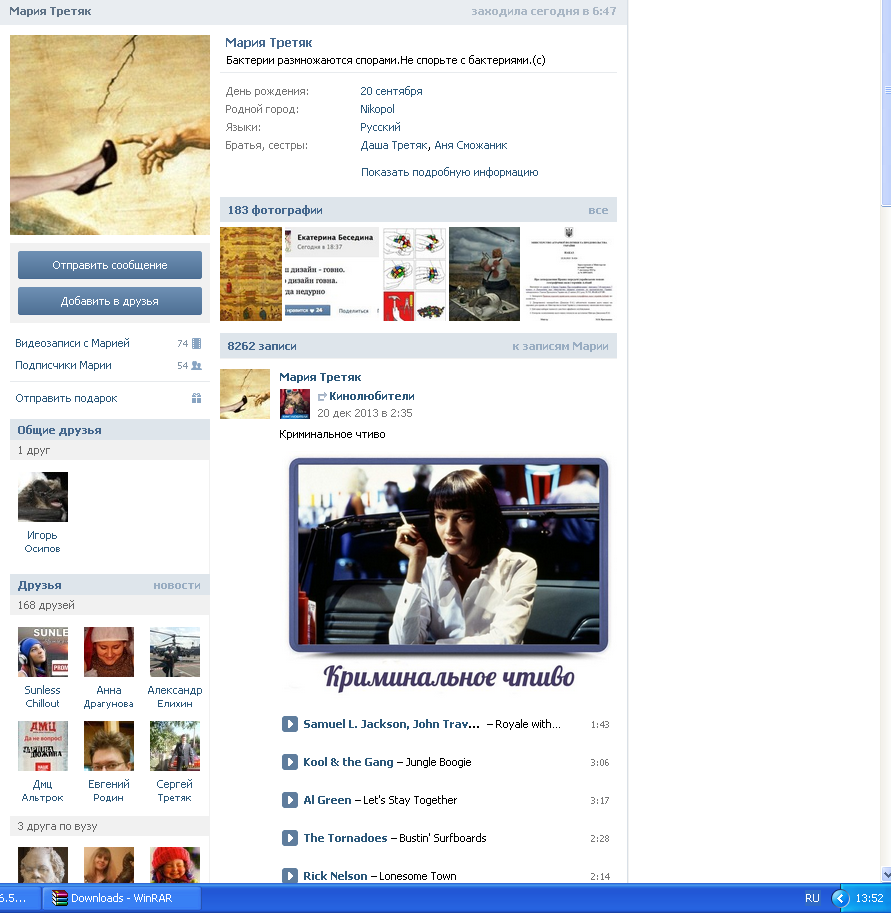Viewport: 891px width, 913px height.
Task: Click Отправить подарок link
Action: pos(66,398)
